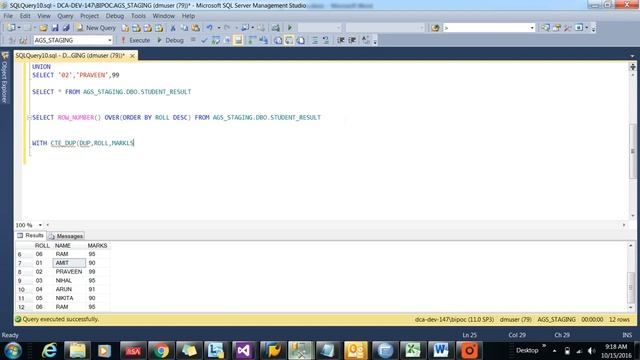
Task: Switch to the Messages tab
Action: pyautogui.click(x=66, y=236)
